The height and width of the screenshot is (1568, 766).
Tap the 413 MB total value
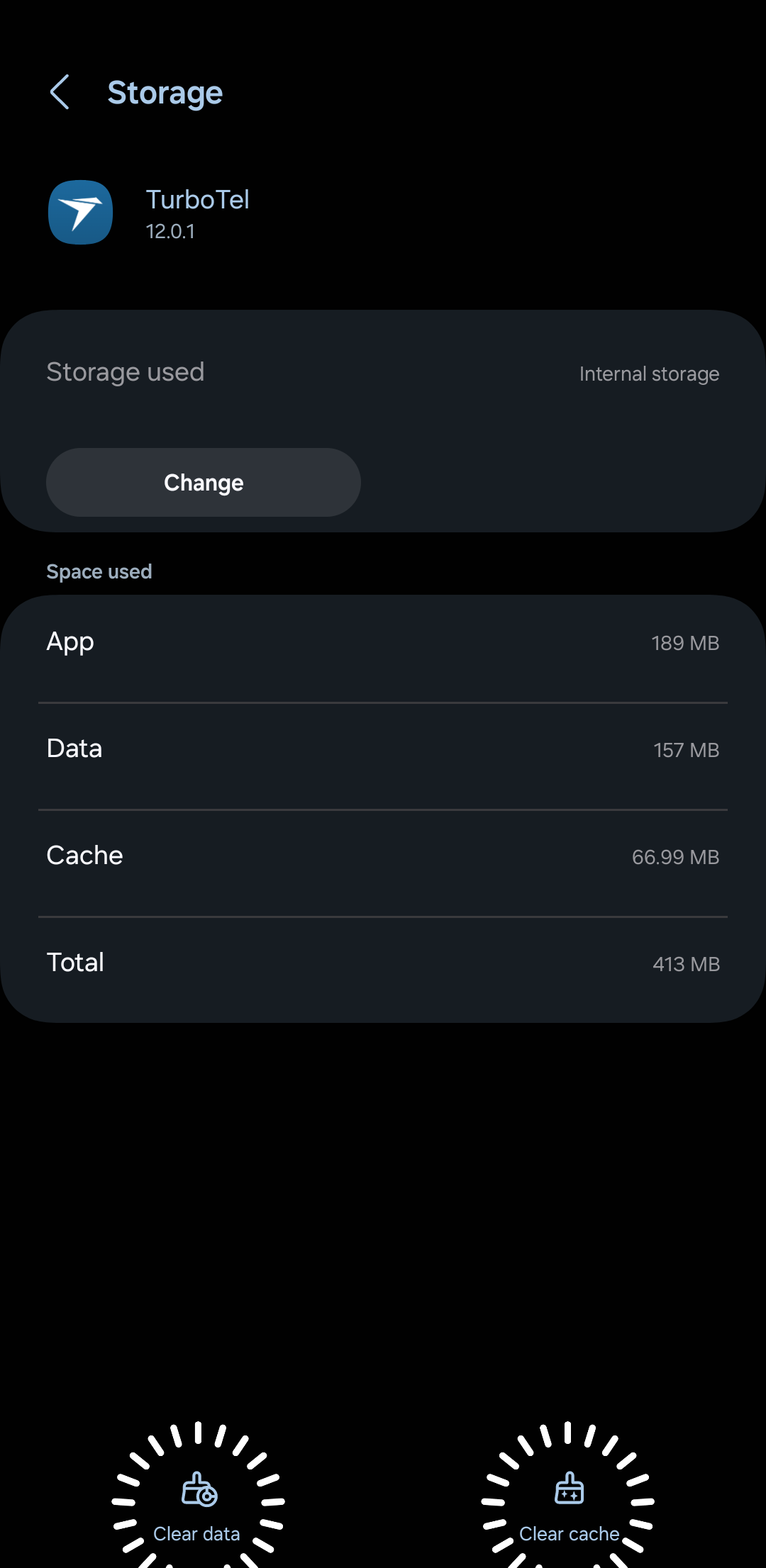click(686, 964)
